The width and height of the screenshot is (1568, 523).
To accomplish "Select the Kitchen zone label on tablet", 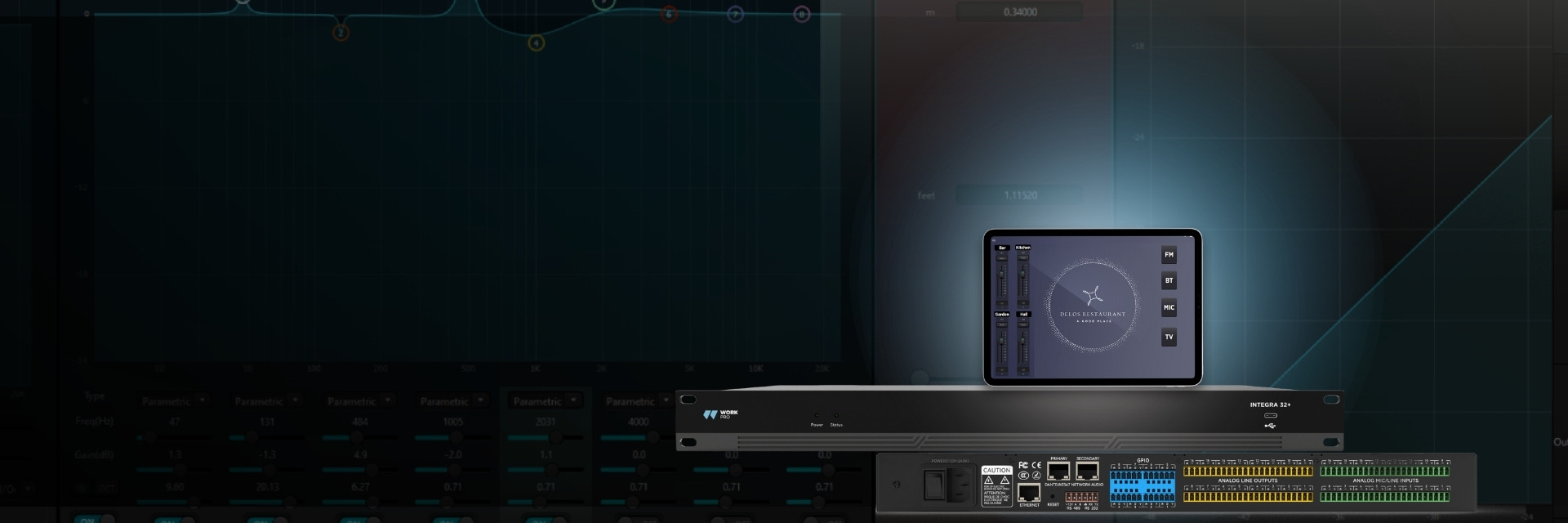I will pos(1022,248).
